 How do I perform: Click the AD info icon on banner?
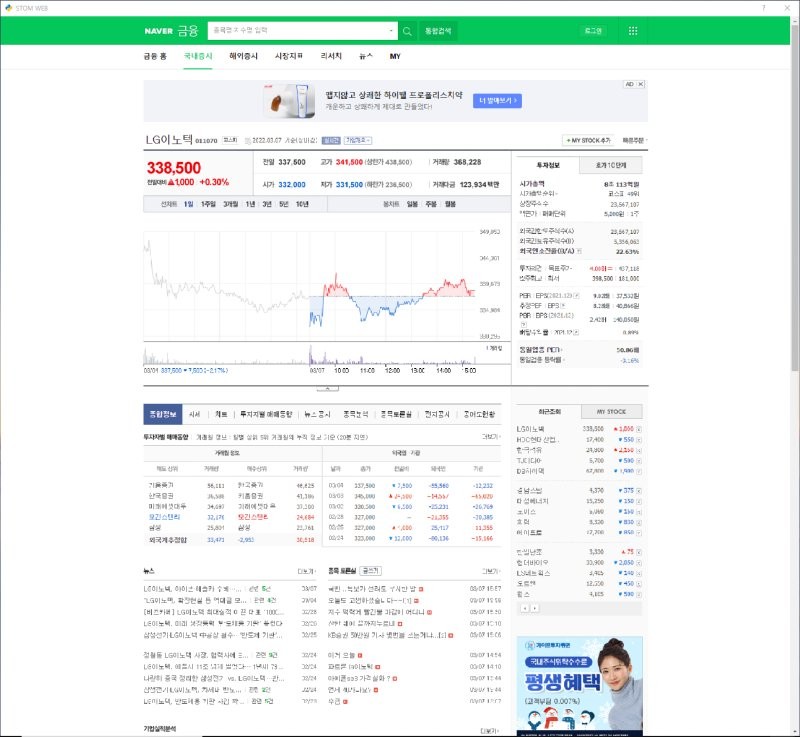[630, 84]
